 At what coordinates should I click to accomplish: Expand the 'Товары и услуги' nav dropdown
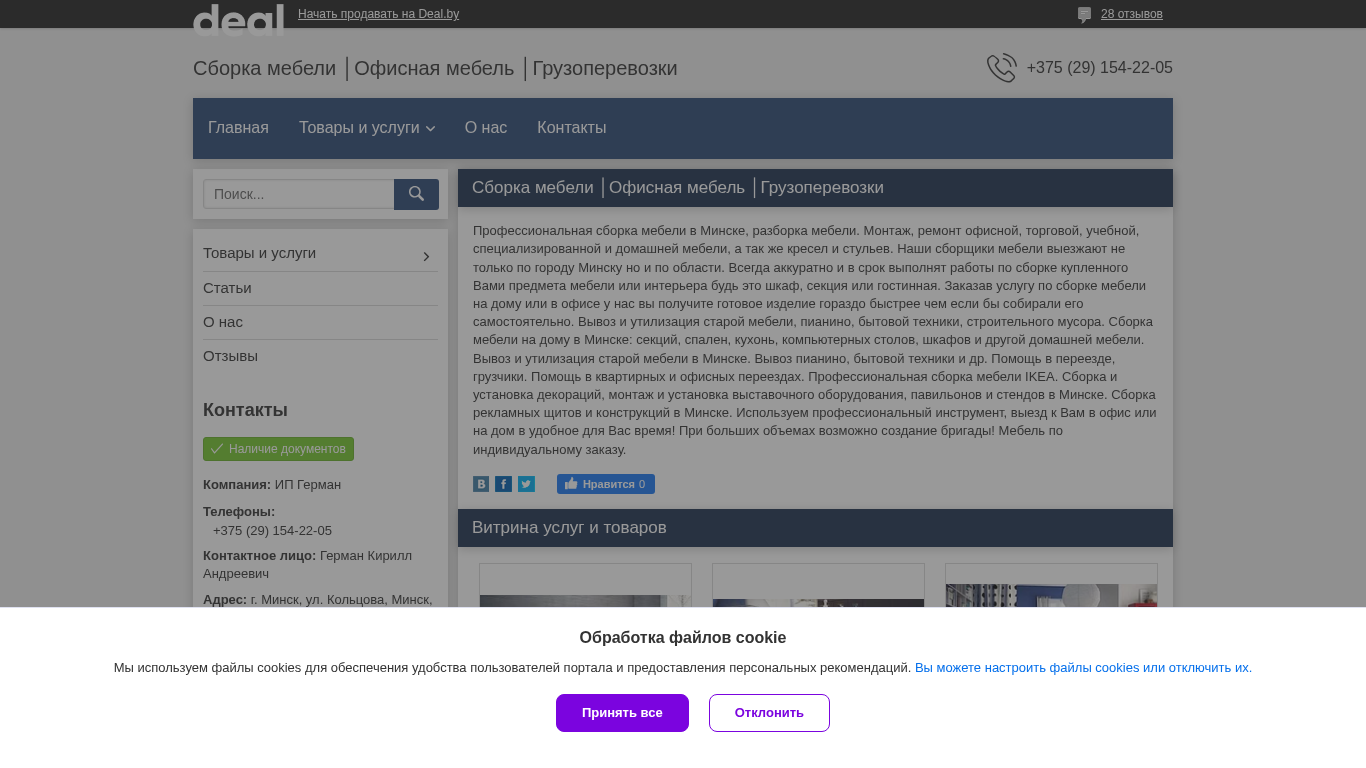point(366,128)
